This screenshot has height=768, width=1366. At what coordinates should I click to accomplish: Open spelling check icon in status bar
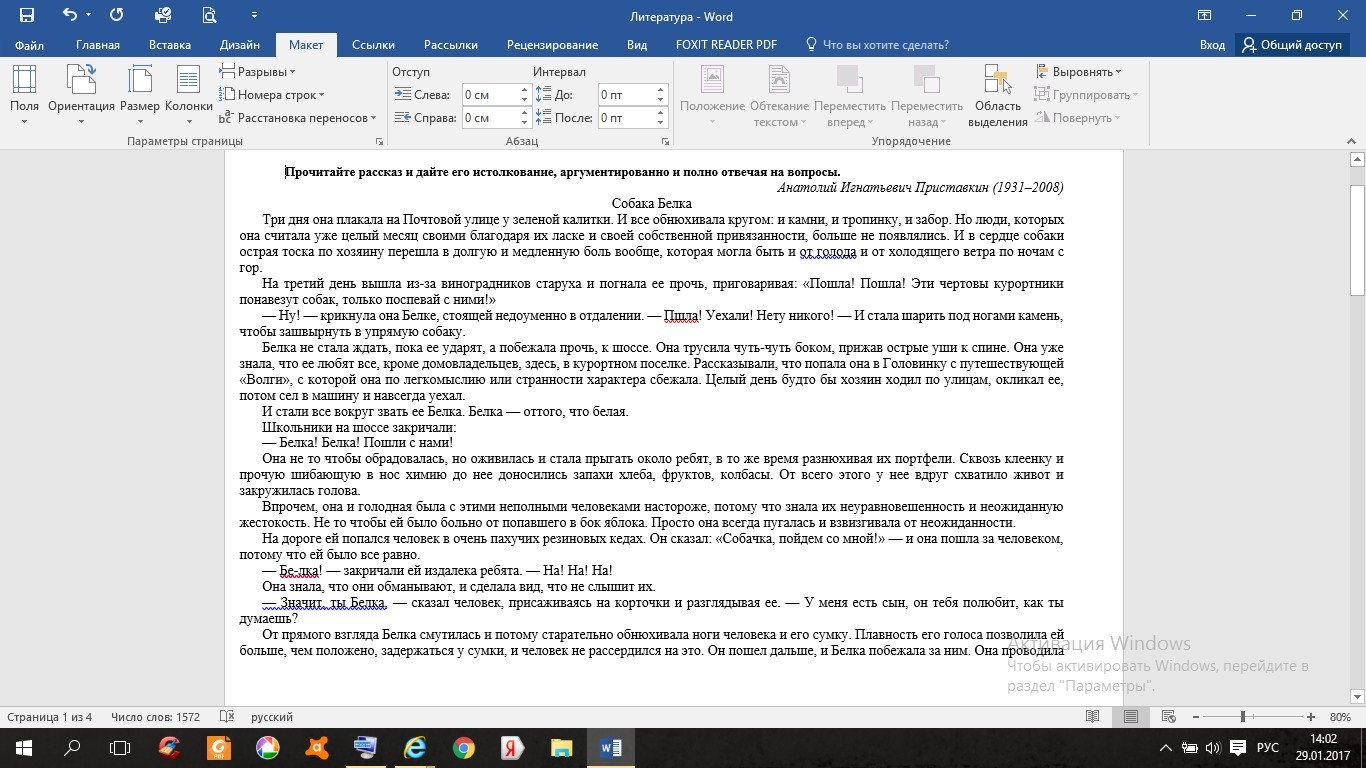227,717
